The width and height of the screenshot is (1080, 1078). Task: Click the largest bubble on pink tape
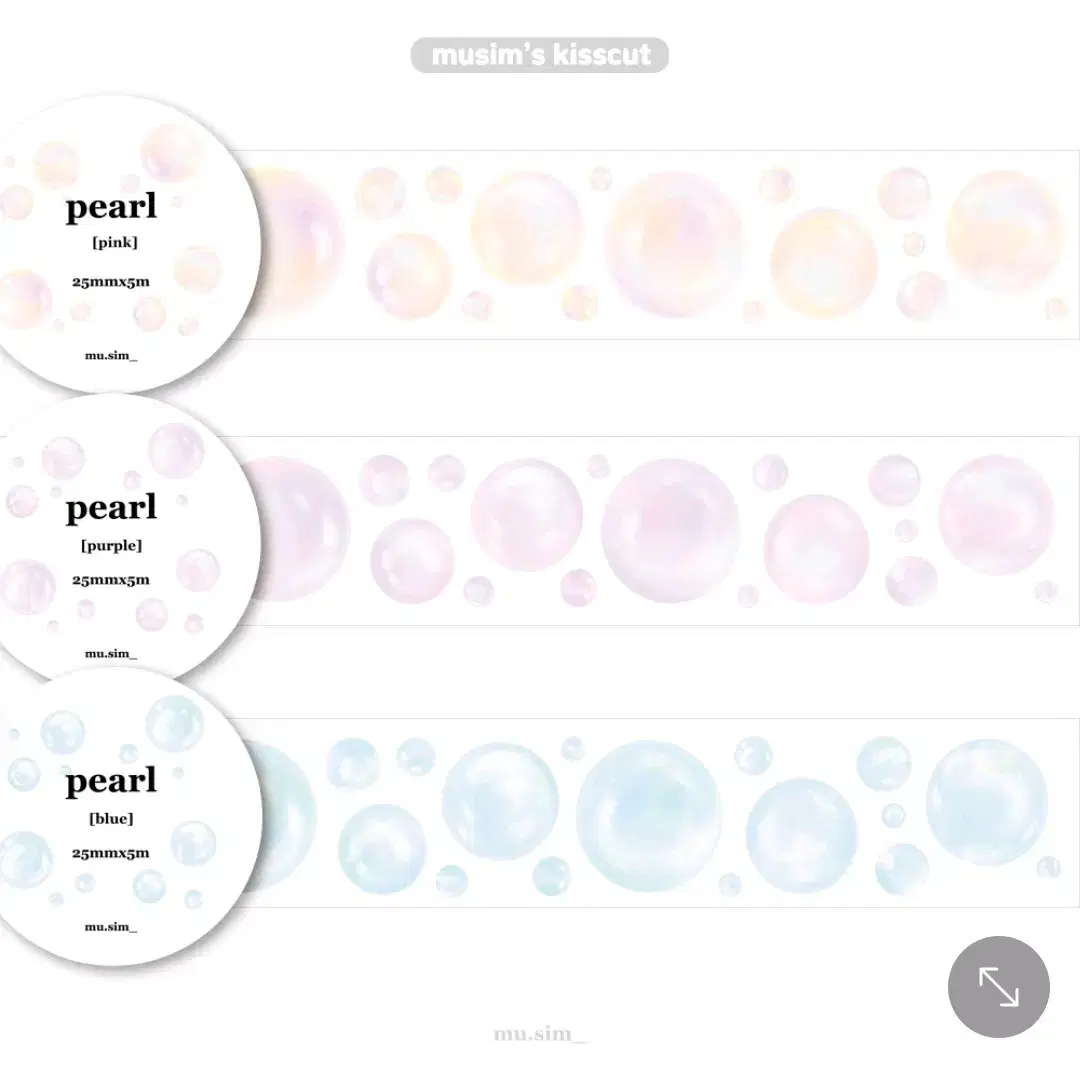click(674, 244)
